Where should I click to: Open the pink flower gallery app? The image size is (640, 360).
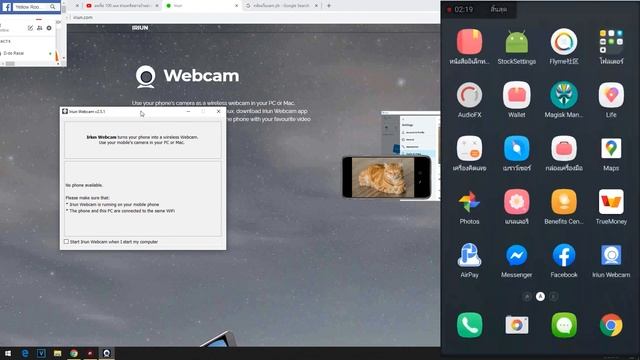[516, 202]
